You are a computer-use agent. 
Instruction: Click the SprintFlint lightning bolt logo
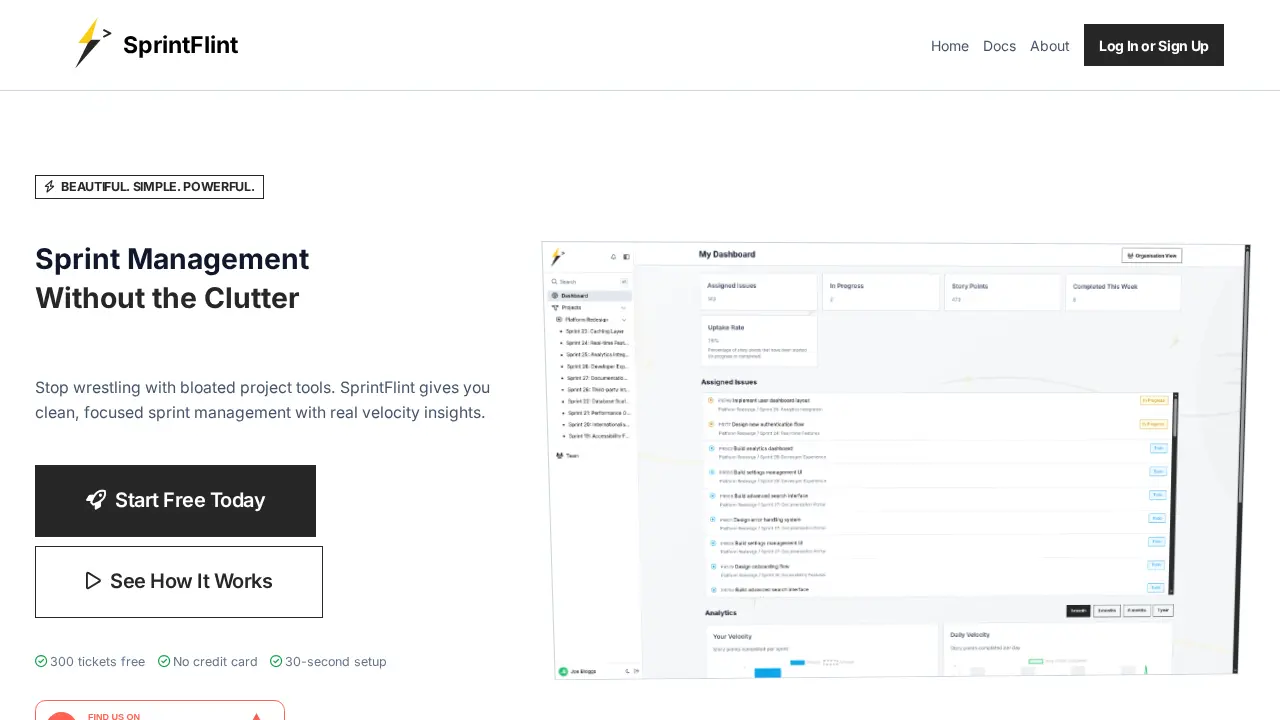pos(93,44)
